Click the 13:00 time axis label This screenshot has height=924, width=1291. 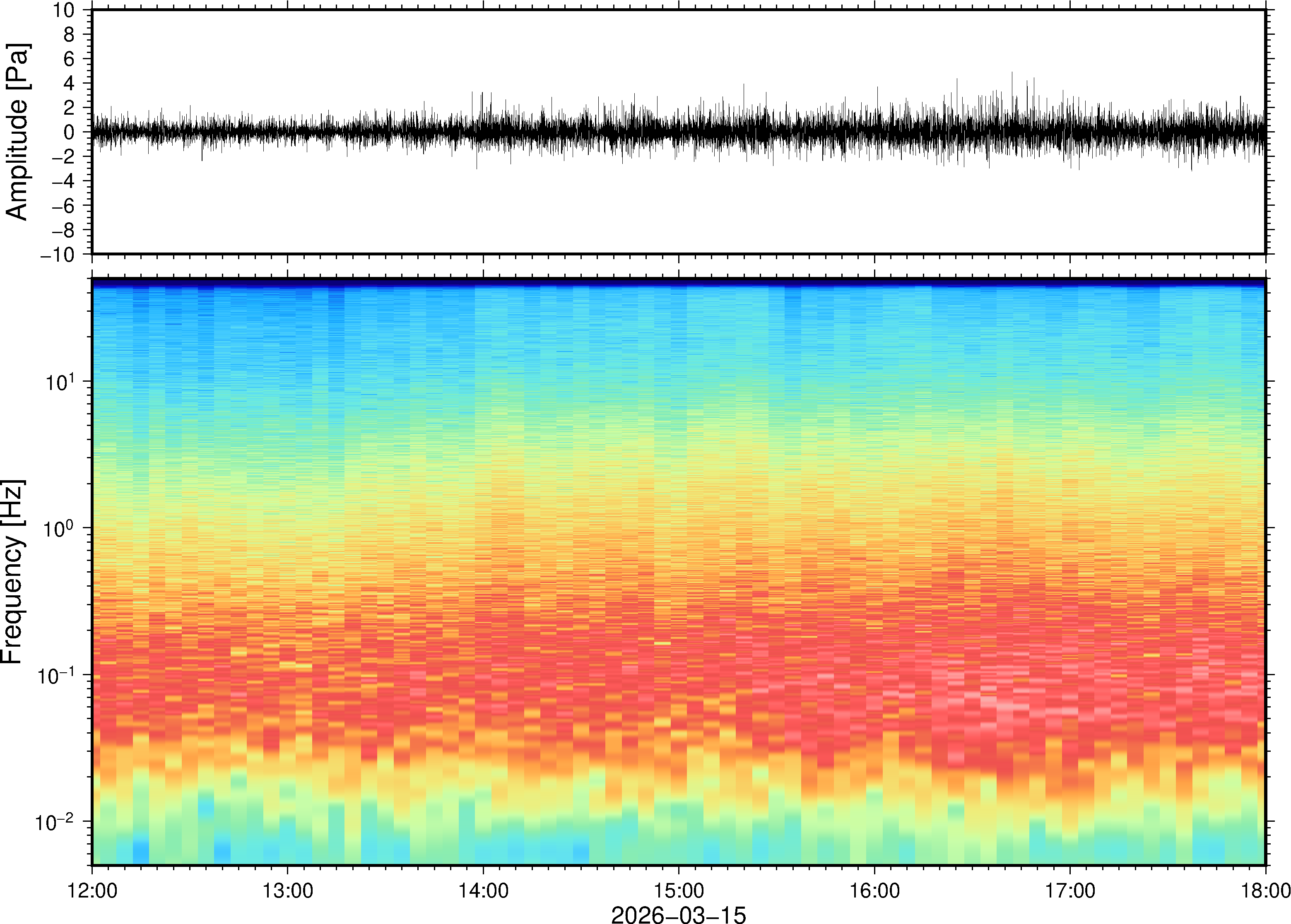coord(287,891)
